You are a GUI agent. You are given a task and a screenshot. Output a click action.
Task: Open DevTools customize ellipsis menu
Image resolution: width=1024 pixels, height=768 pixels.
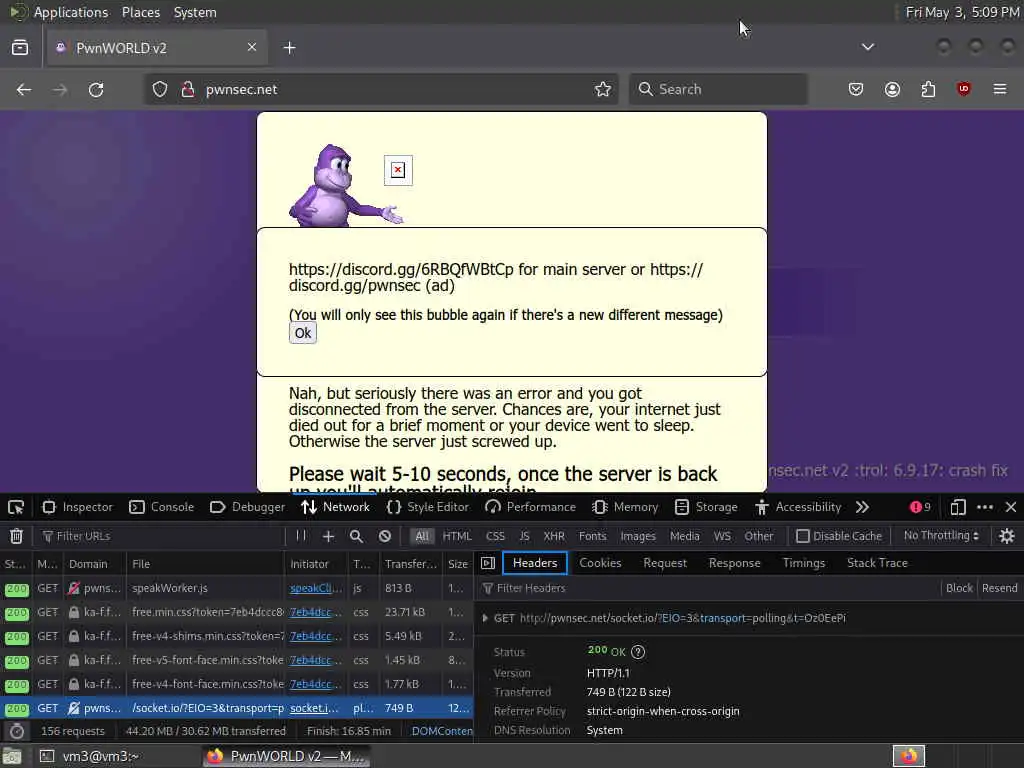[x=985, y=507]
